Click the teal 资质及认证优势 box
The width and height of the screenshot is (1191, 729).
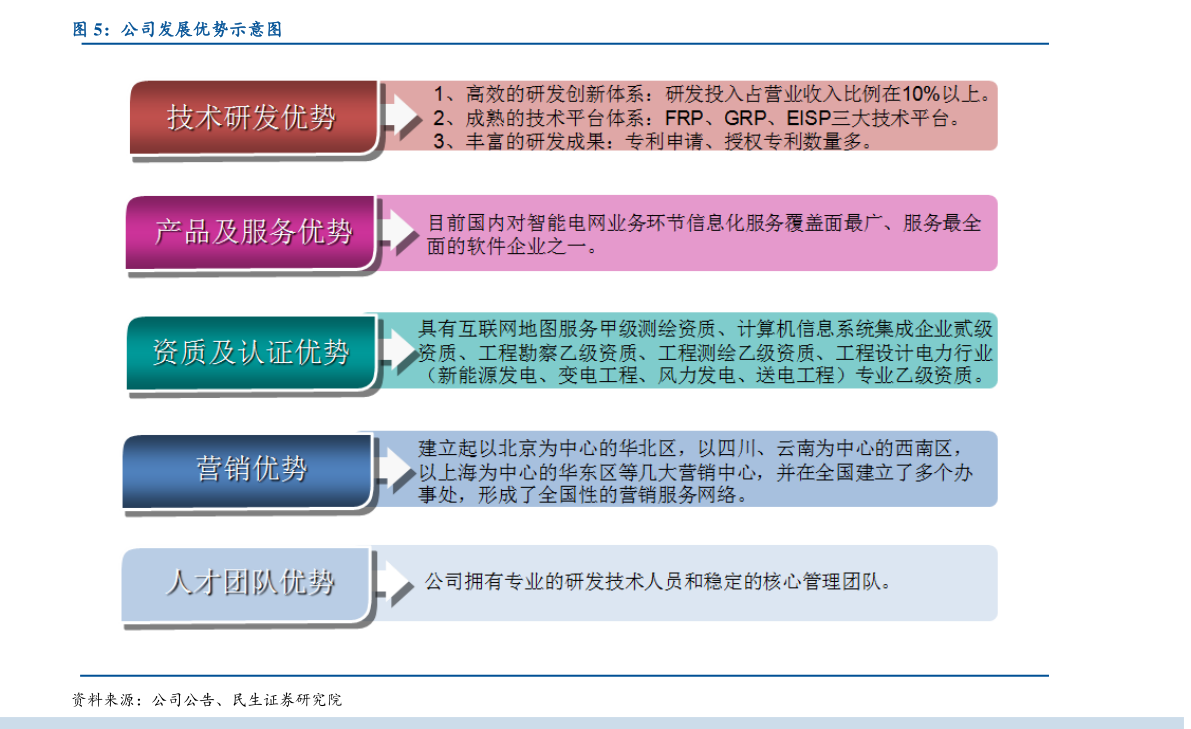pyautogui.click(x=252, y=351)
